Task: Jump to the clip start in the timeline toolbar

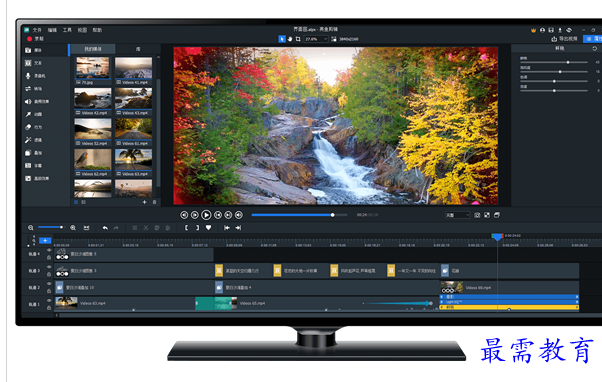Action: [x=227, y=228]
